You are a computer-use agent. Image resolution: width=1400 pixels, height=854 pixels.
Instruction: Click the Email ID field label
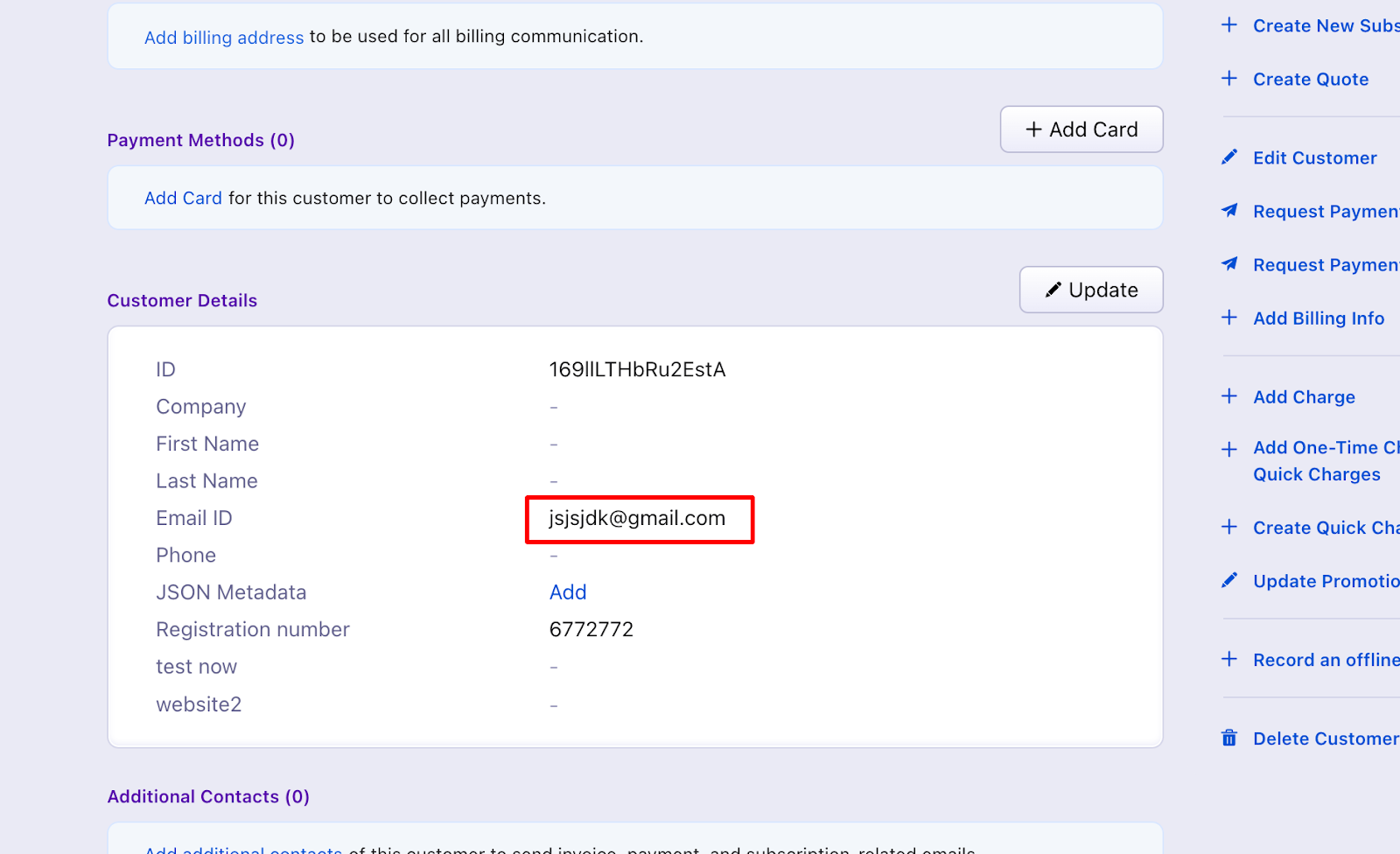pyautogui.click(x=194, y=518)
